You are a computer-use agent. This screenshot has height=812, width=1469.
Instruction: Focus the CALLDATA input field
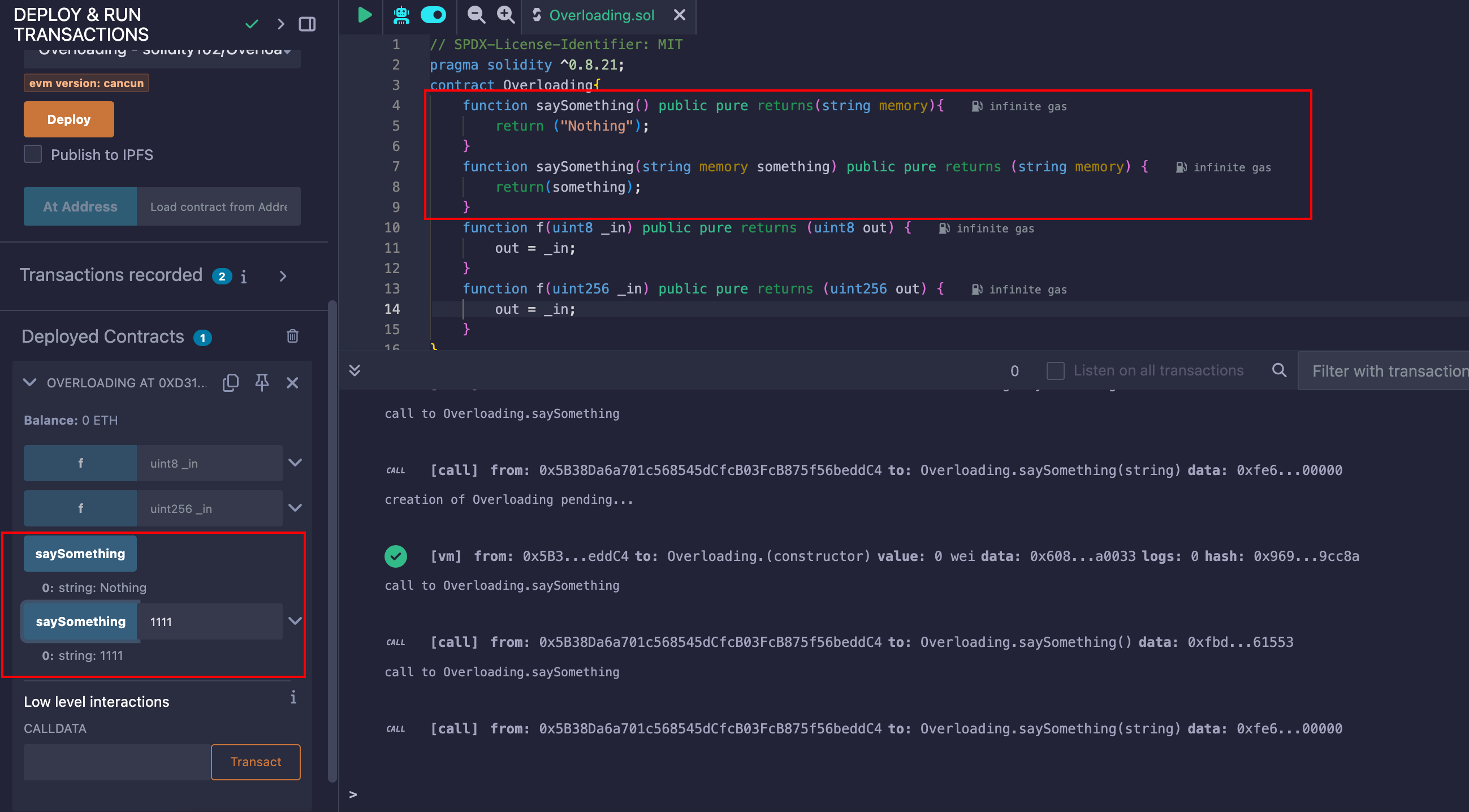click(x=118, y=762)
